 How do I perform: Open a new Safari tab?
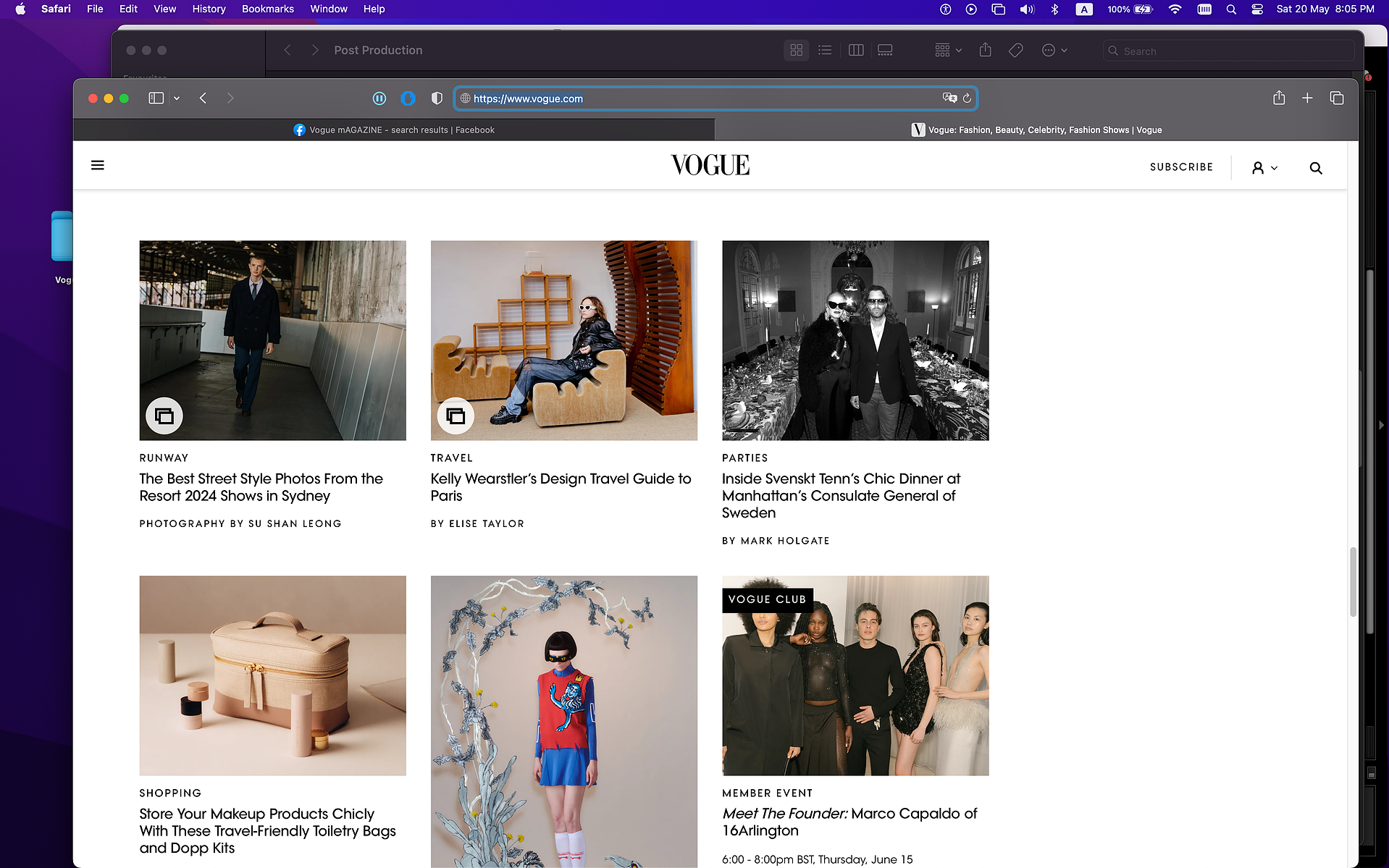point(1307,98)
